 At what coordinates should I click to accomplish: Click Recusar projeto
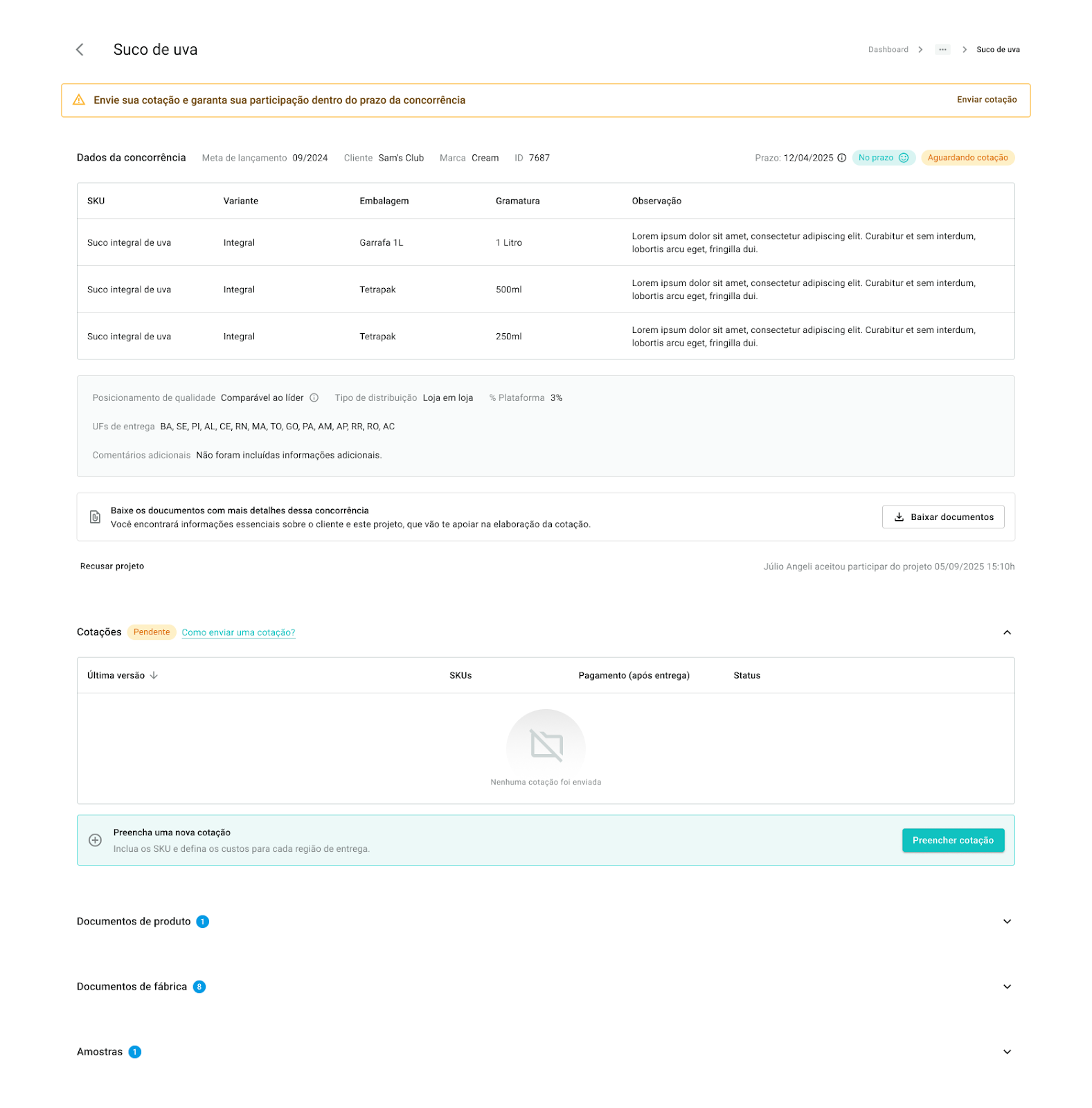[112, 566]
